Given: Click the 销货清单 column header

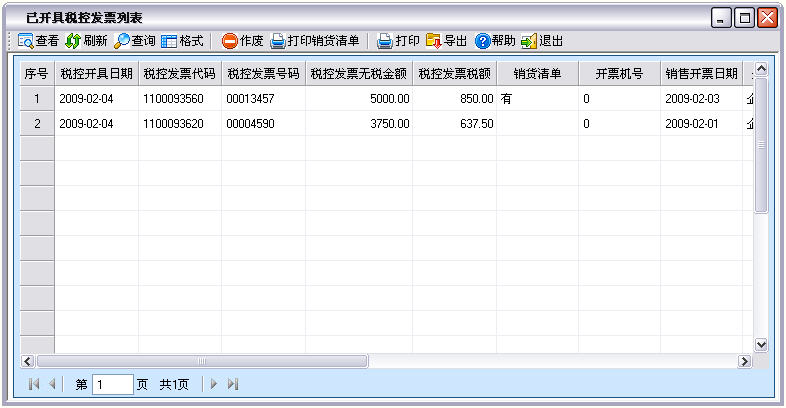Looking at the screenshot, I should click(537, 74).
